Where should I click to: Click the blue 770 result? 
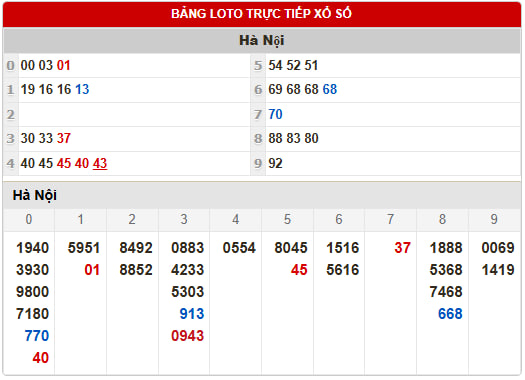(37, 336)
